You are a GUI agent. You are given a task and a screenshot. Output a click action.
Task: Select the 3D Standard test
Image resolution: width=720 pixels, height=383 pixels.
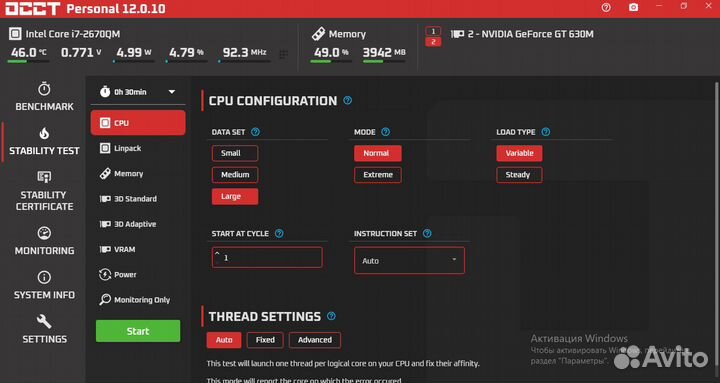pos(138,199)
